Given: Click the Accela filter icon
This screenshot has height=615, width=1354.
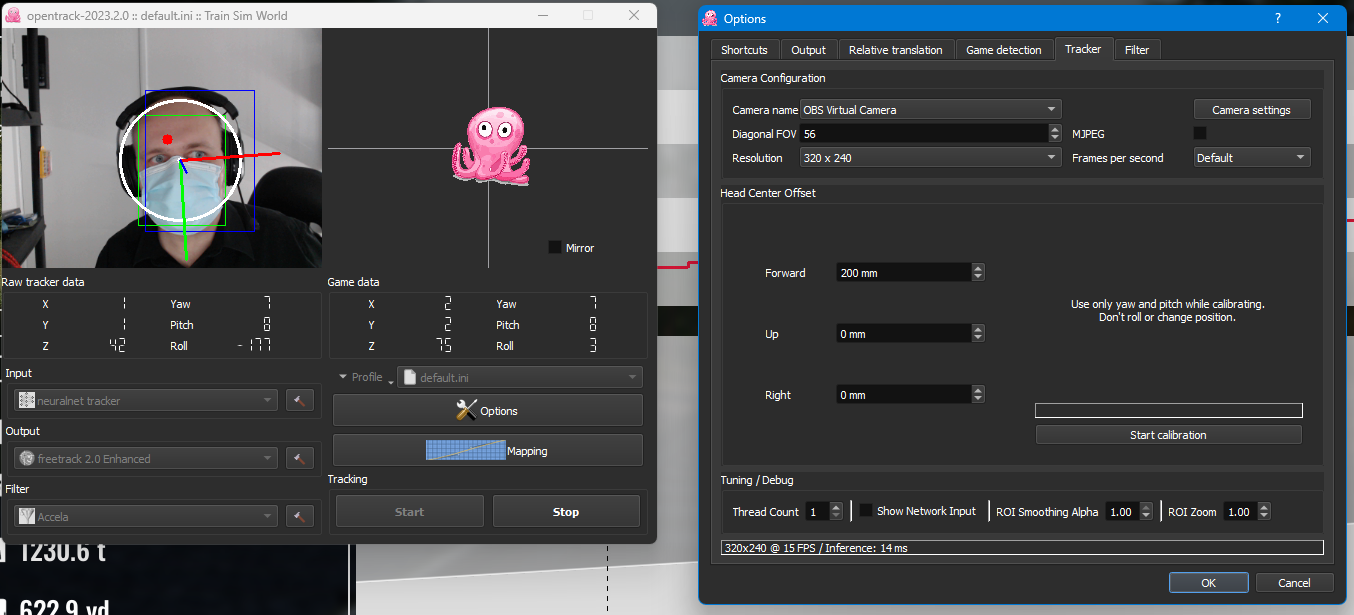Looking at the screenshot, I should click(x=27, y=516).
